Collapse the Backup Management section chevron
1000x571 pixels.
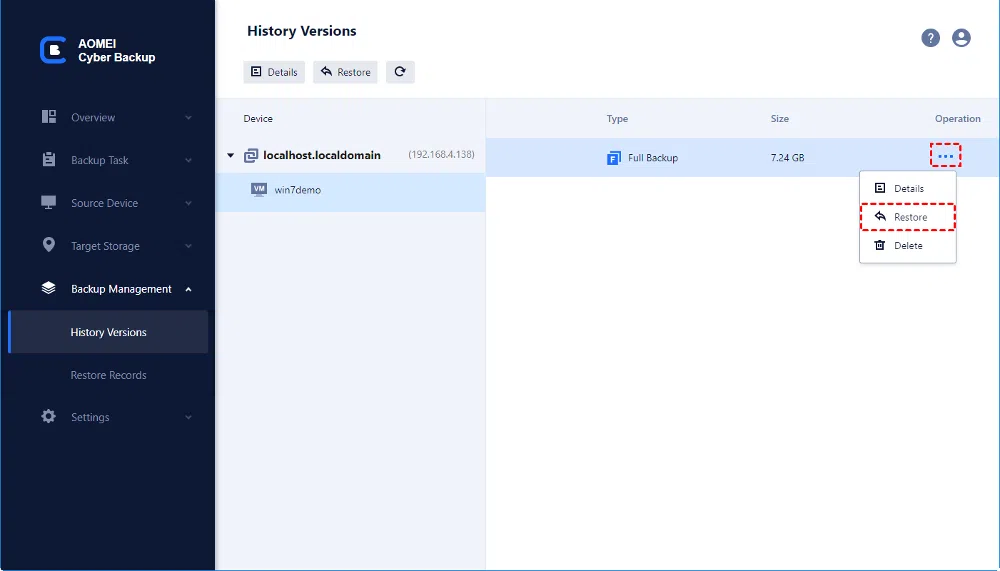click(x=188, y=289)
